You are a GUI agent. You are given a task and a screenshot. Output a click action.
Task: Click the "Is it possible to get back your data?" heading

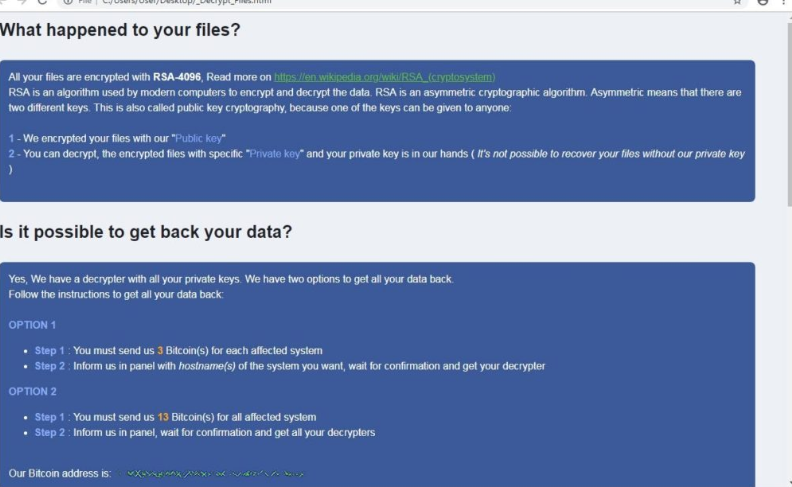146,232
